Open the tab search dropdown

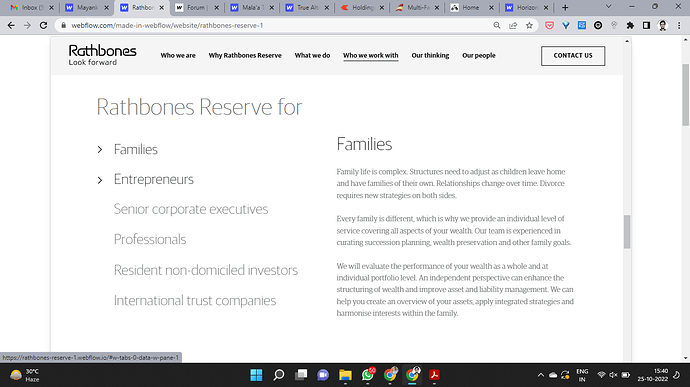coord(609,7)
